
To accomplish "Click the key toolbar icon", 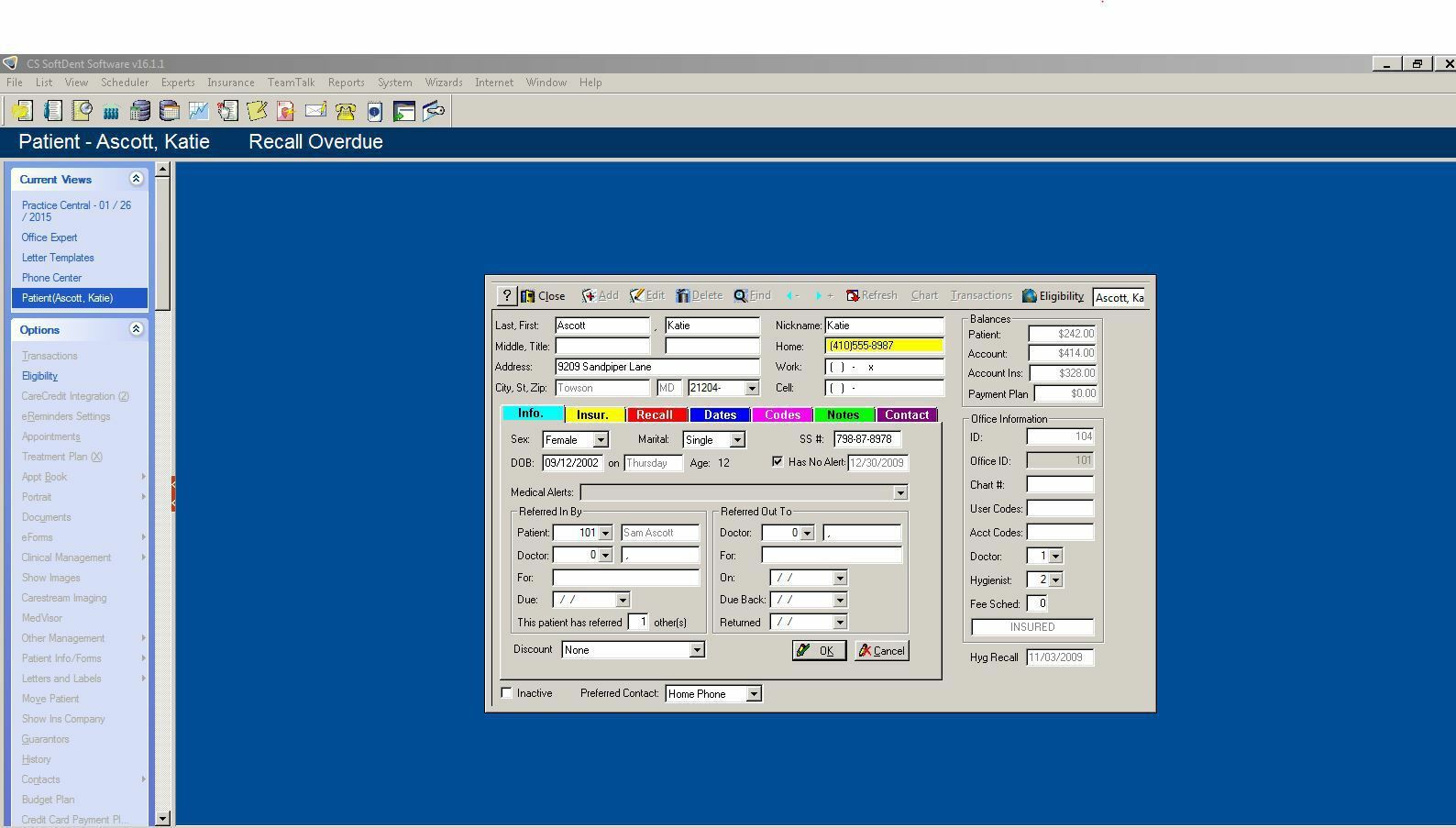I will click(434, 112).
